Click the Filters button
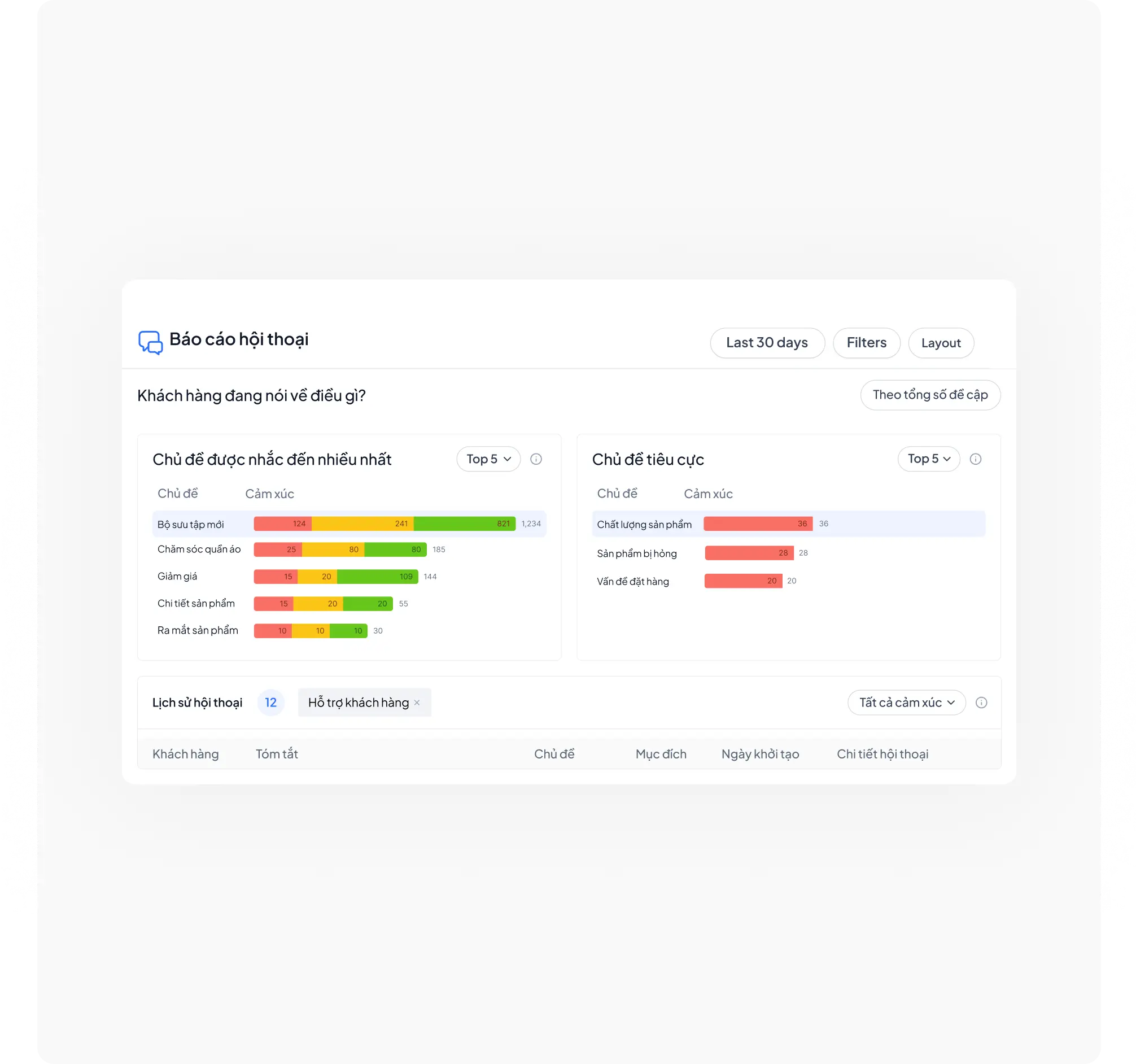 coord(866,343)
